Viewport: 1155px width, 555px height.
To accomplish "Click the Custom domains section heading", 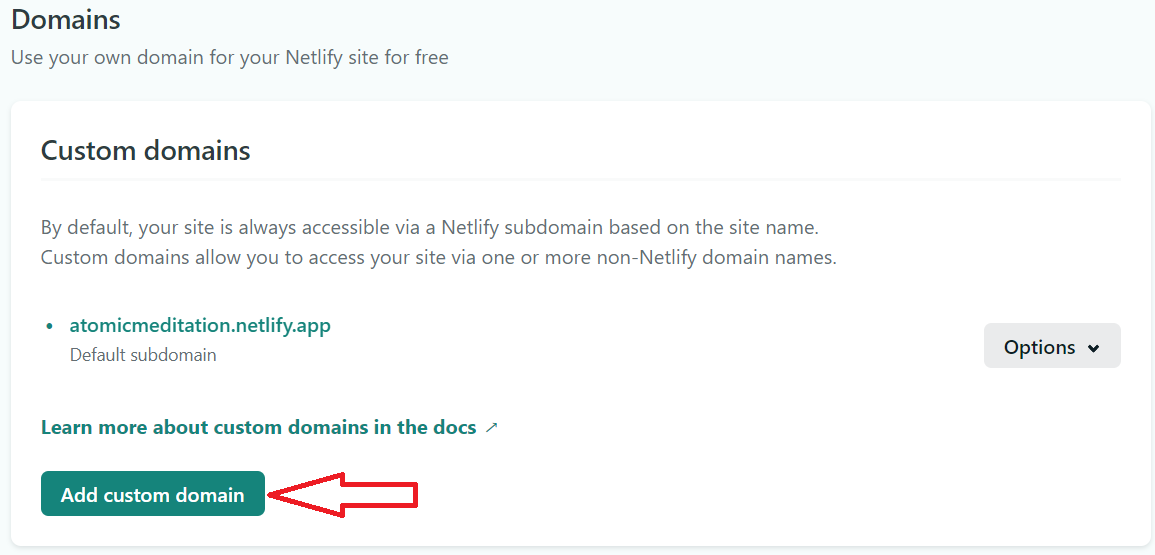I will (x=146, y=150).
